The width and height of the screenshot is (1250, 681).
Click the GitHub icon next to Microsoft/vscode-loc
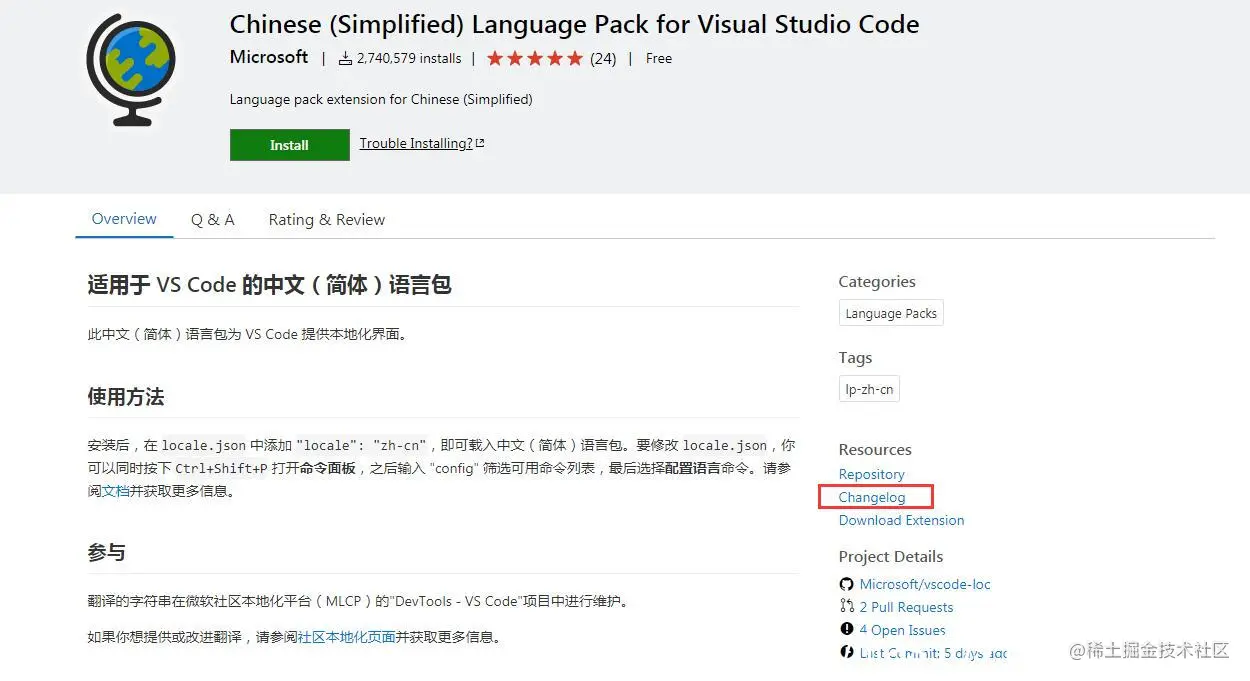[x=847, y=584]
